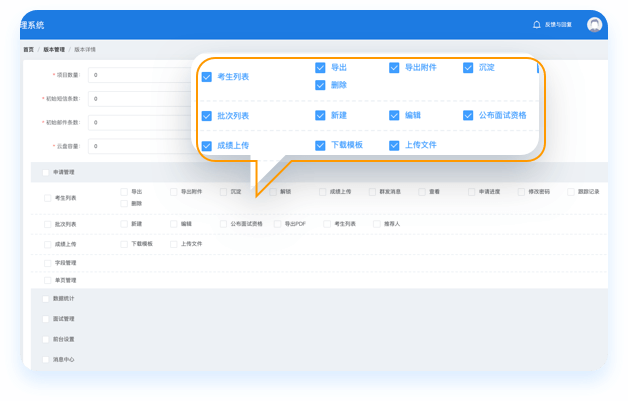Click the 云盘容量 input field
This screenshot has height=401, width=628.
click(x=140, y=146)
